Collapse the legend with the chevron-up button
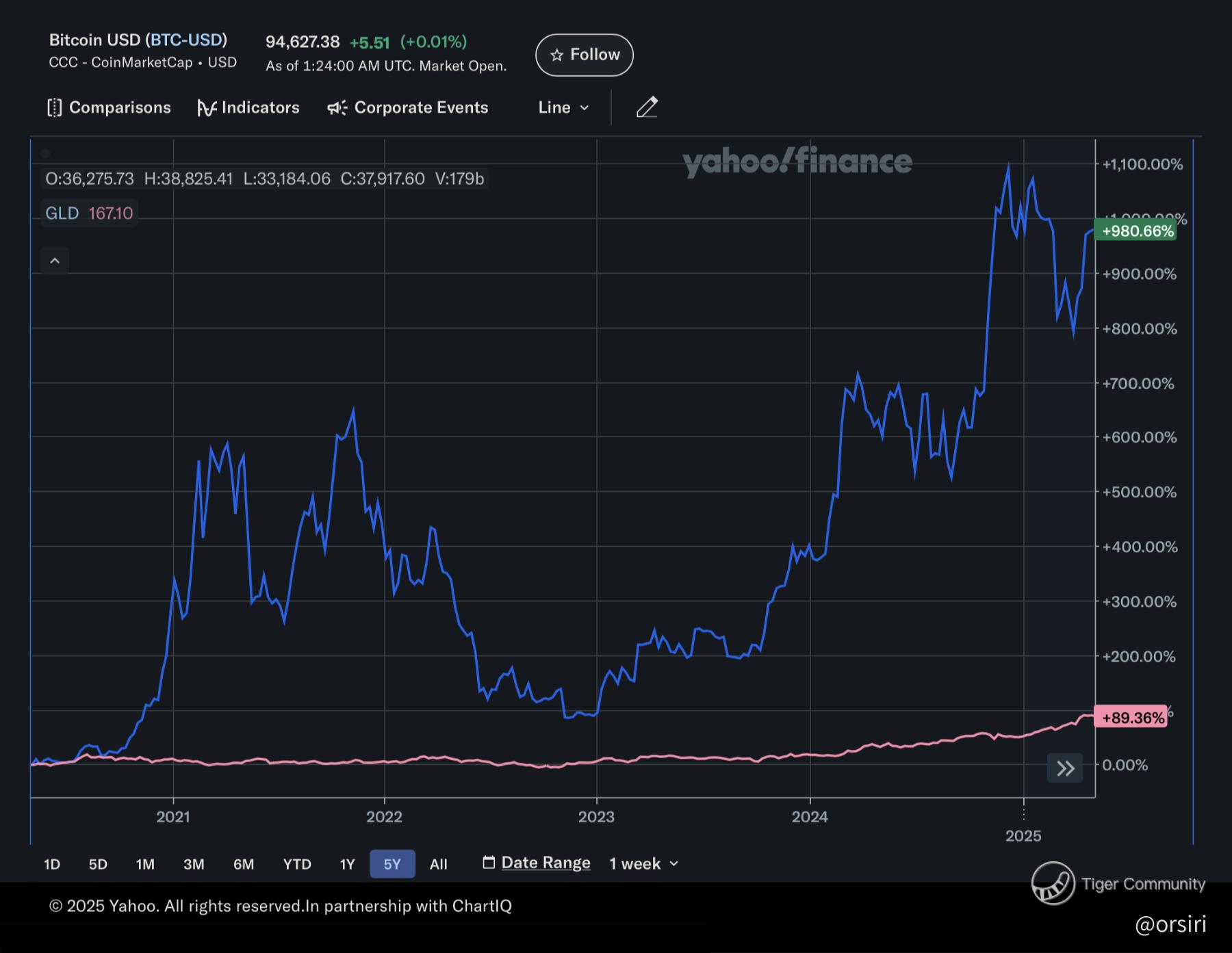This screenshot has width=1232, height=953. tap(55, 261)
